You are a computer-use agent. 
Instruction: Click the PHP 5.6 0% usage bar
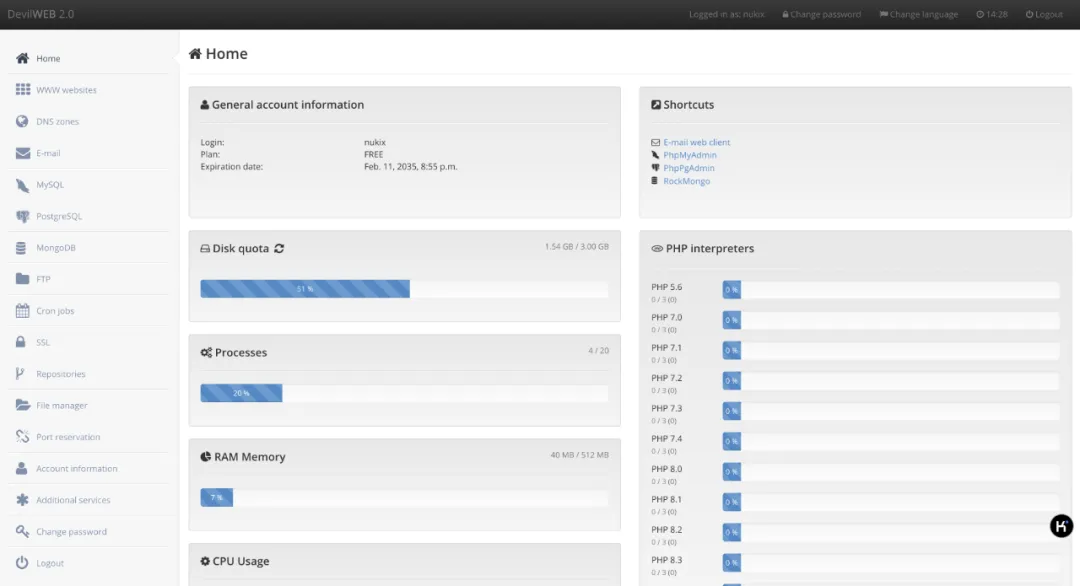point(891,290)
